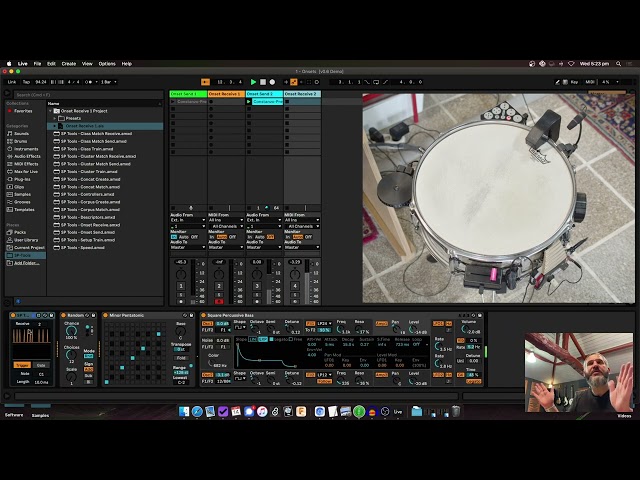Toggle the Key map mode button
The image size is (640, 480).
click(574, 82)
